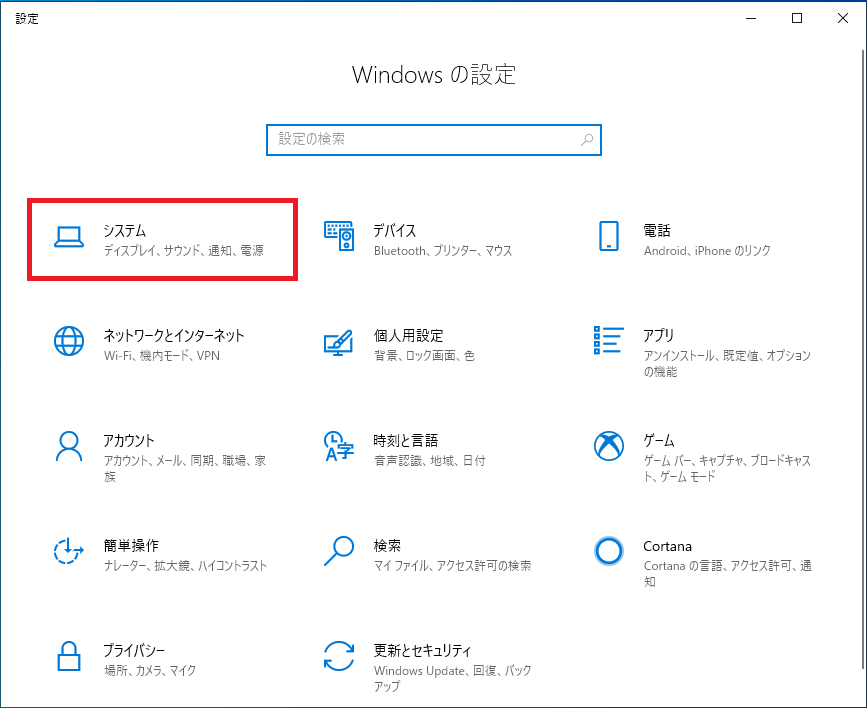Click the magnifier icon inside the search box
The width and height of the screenshot is (867, 708).
(587, 140)
